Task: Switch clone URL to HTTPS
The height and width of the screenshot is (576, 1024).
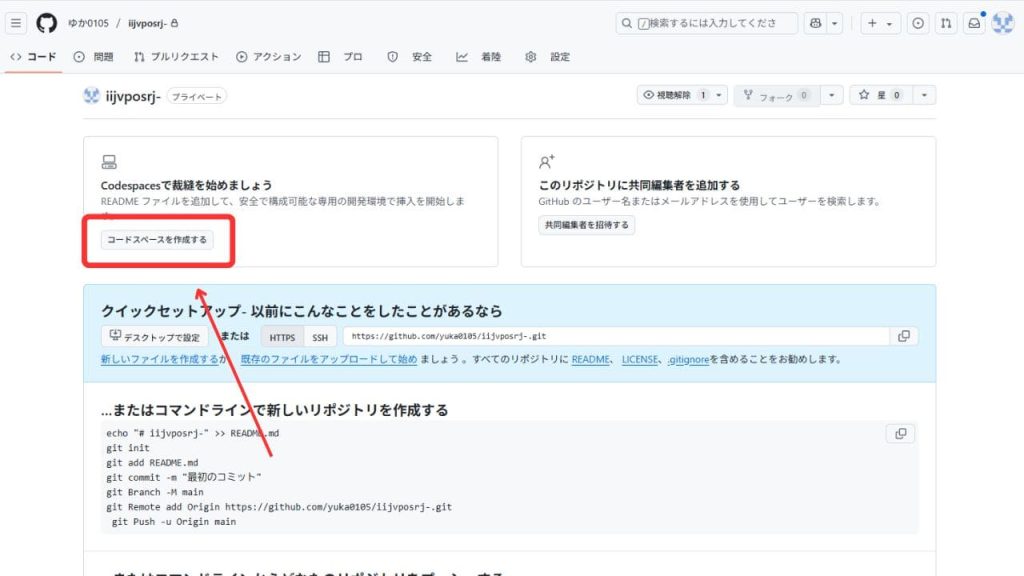Action: click(x=282, y=338)
